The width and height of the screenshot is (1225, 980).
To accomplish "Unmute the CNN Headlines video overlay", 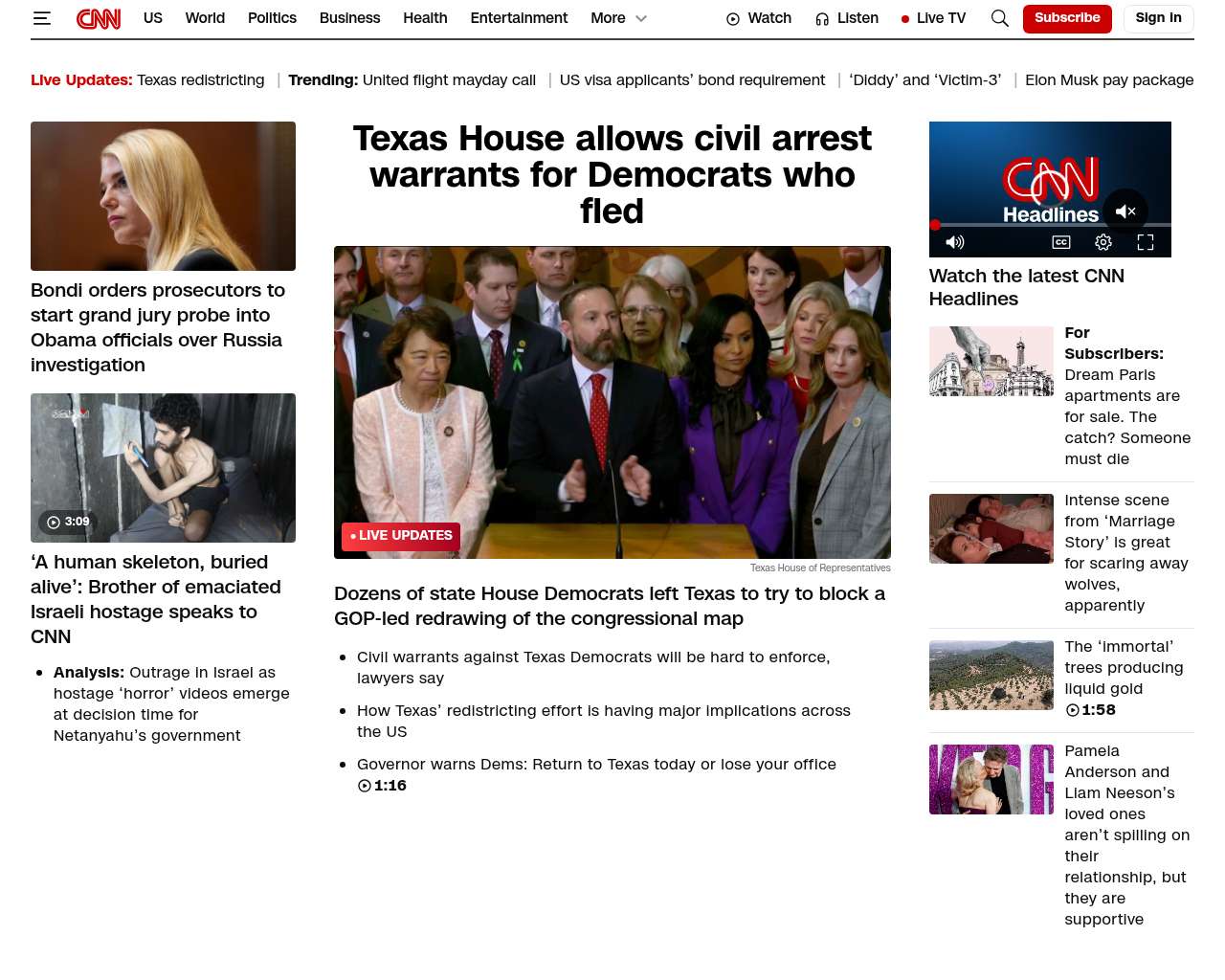I will (x=1125, y=212).
